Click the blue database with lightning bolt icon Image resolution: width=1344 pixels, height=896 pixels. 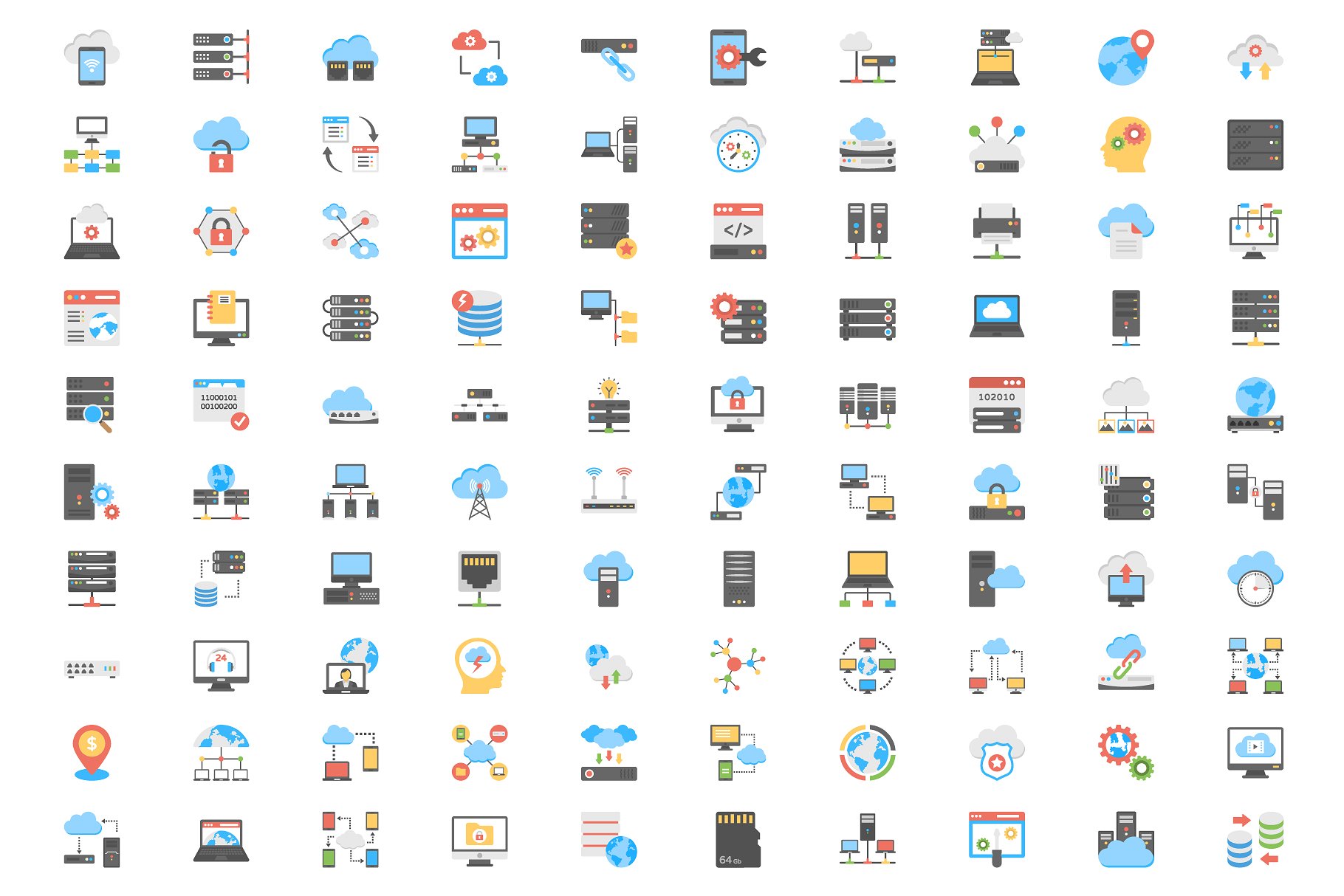(x=478, y=317)
